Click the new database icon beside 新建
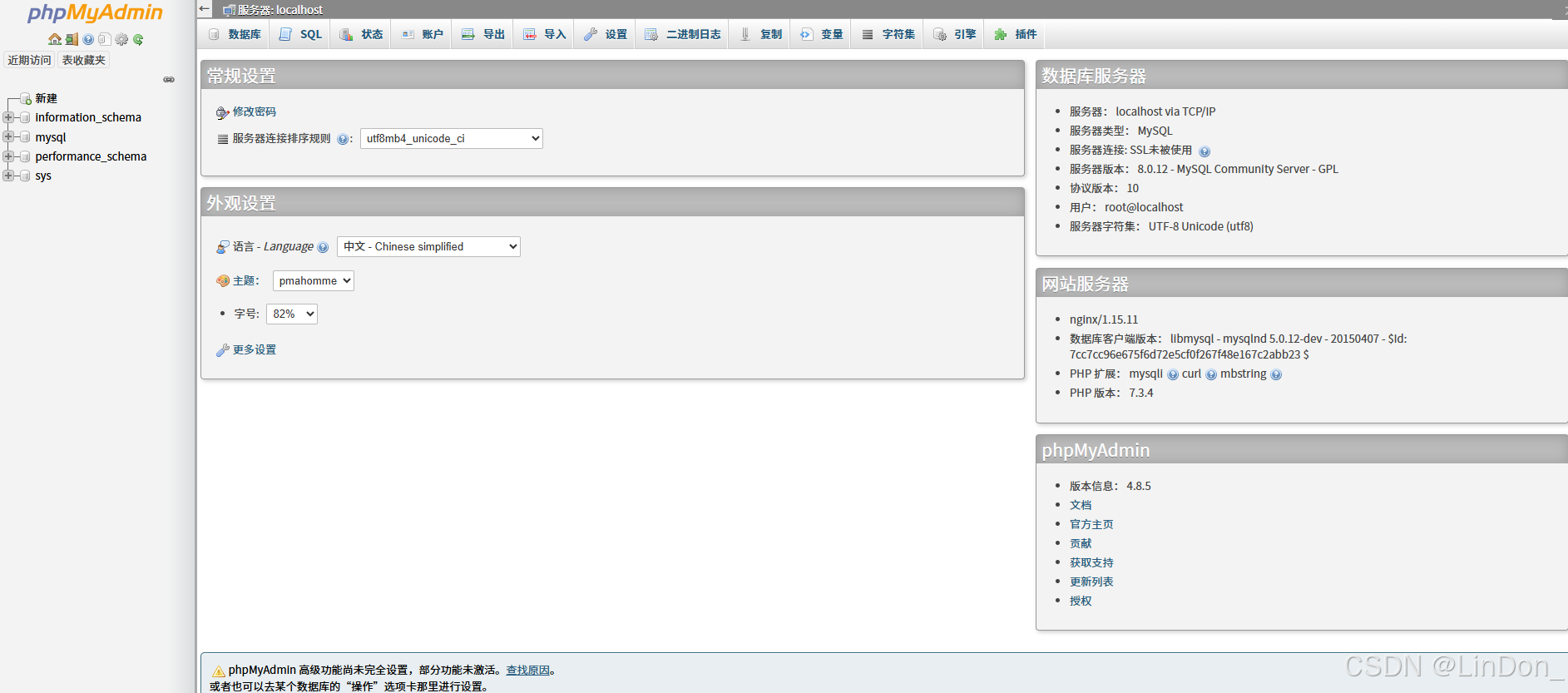Viewport: 1568px width, 693px height. 26,99
